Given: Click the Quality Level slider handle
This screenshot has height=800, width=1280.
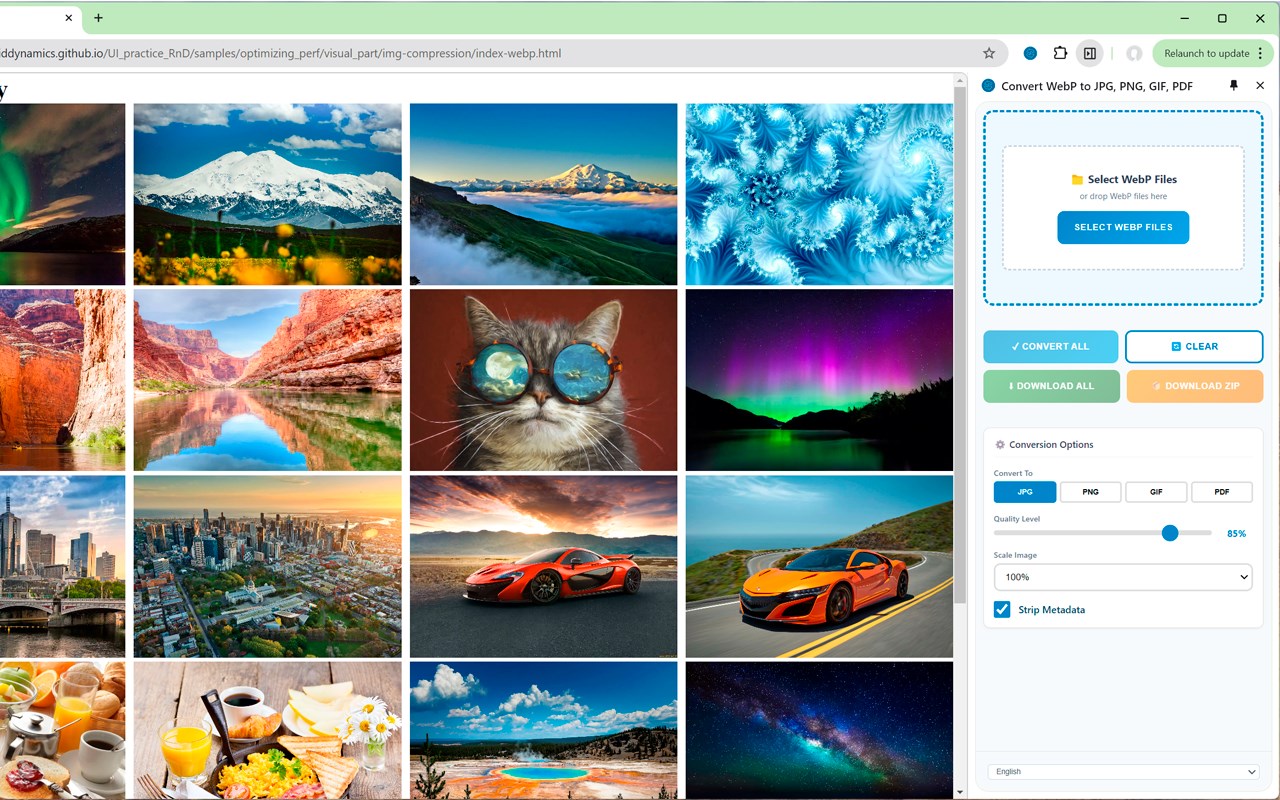Looking at the screenshot, I should pos(1170,533).
